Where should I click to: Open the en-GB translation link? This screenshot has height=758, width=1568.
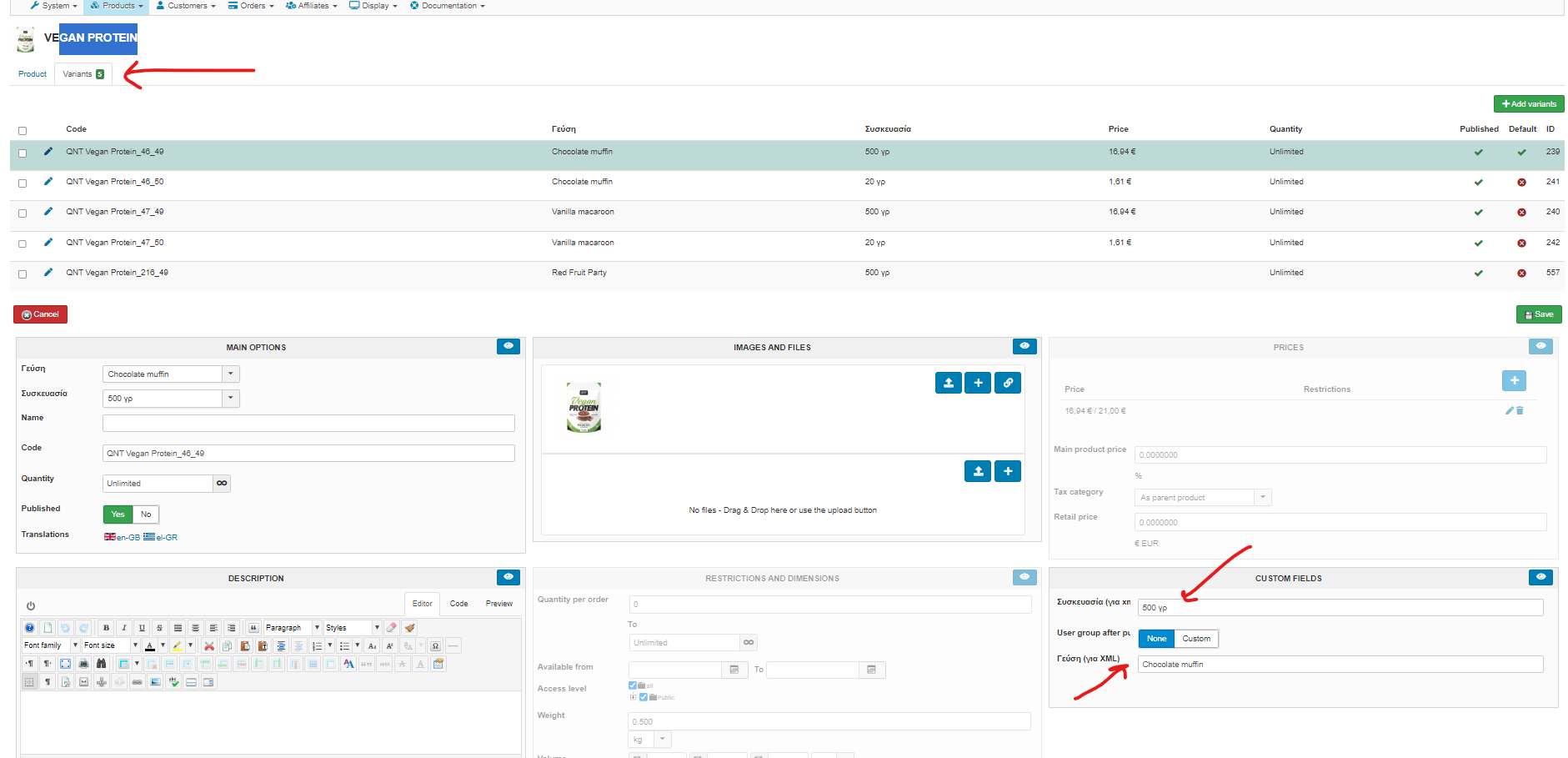tap(122, 537)
